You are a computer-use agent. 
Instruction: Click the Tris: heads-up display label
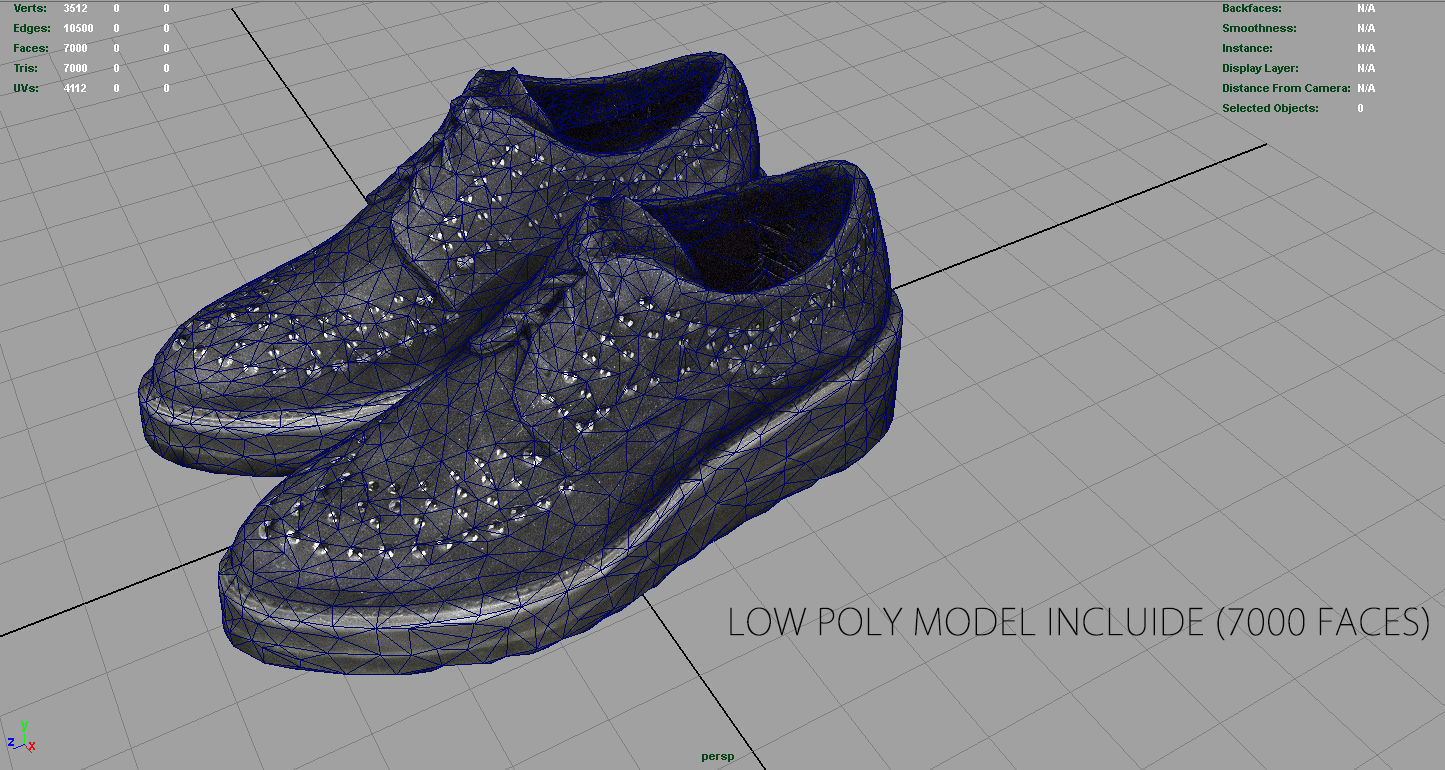pos(25,68)
